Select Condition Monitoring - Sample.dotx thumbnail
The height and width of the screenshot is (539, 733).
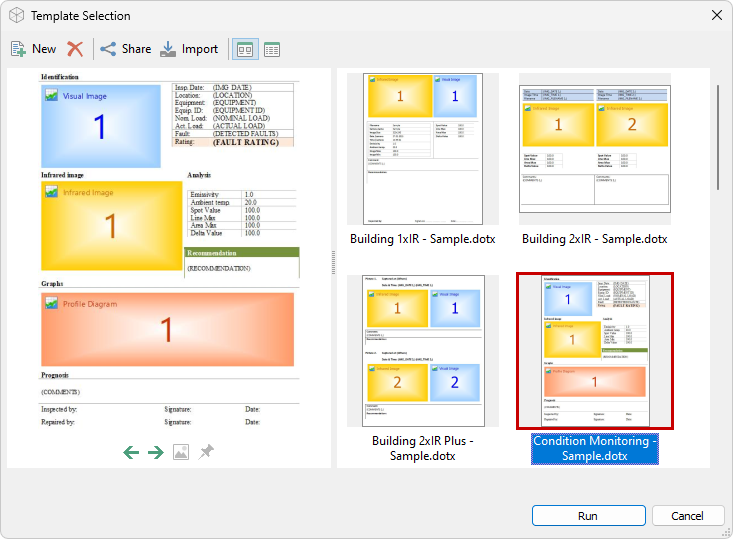click(x=595, y=351)
